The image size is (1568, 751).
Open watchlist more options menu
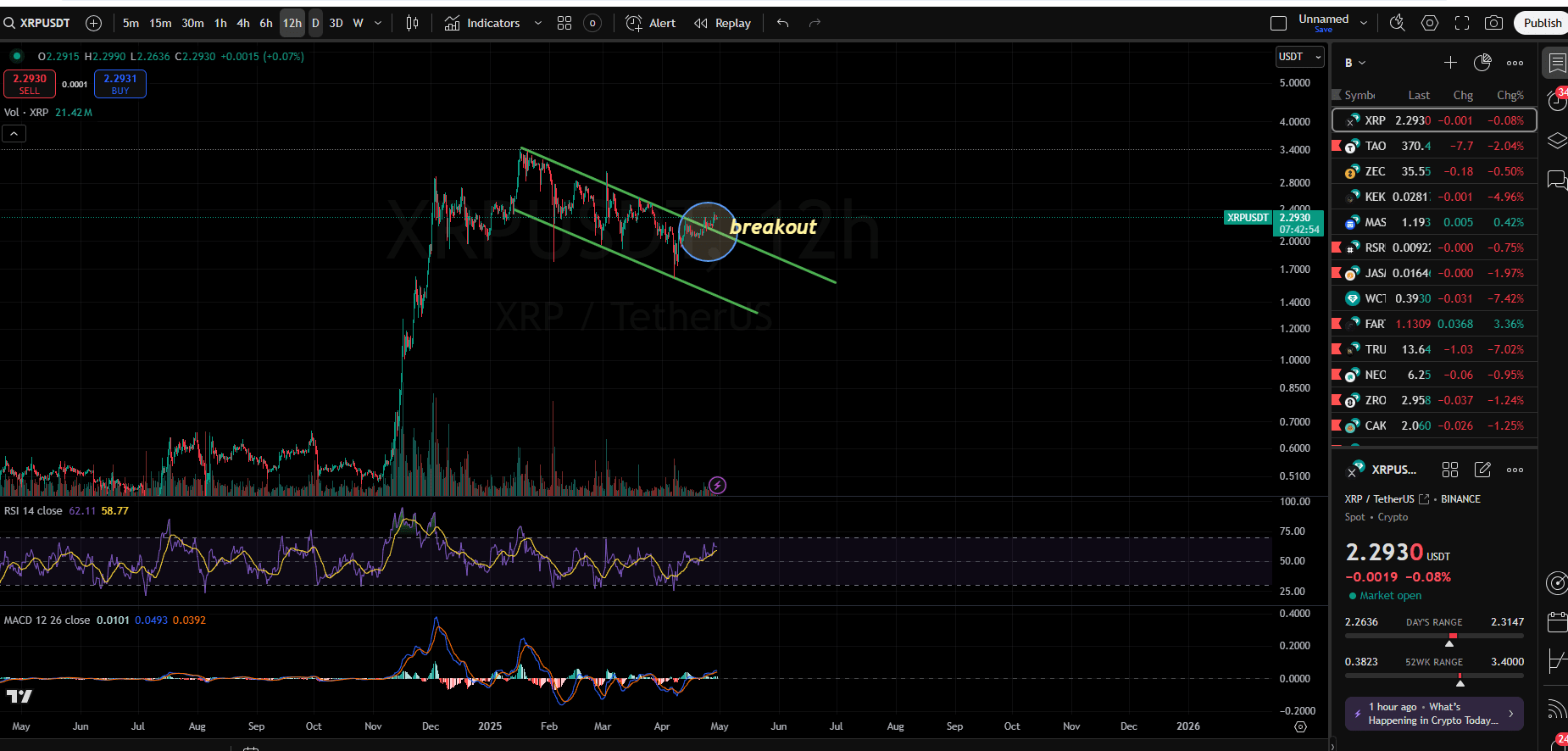[x=1515, y=63]
